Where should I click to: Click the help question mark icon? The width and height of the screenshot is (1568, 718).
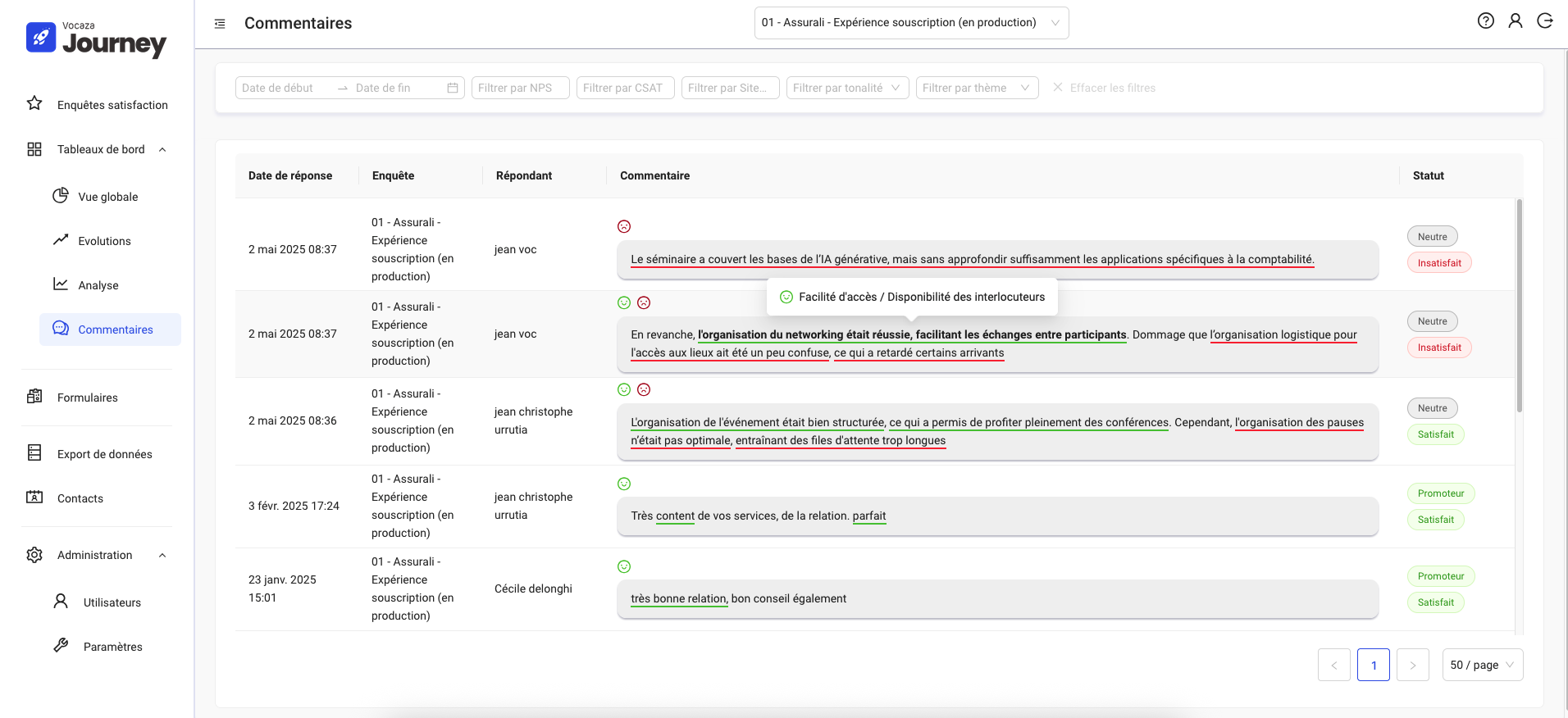[x=1485, y=21]
